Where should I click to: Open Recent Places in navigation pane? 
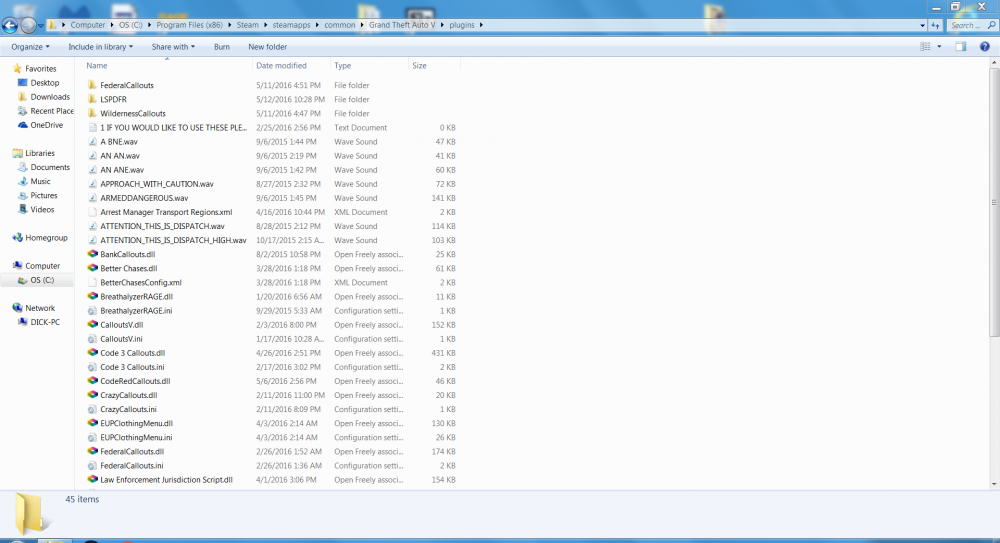(51, 111)
